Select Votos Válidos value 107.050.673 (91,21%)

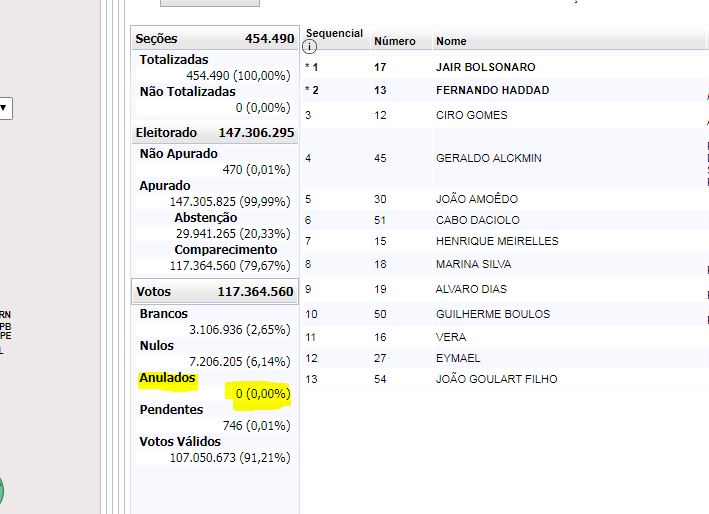230,457
